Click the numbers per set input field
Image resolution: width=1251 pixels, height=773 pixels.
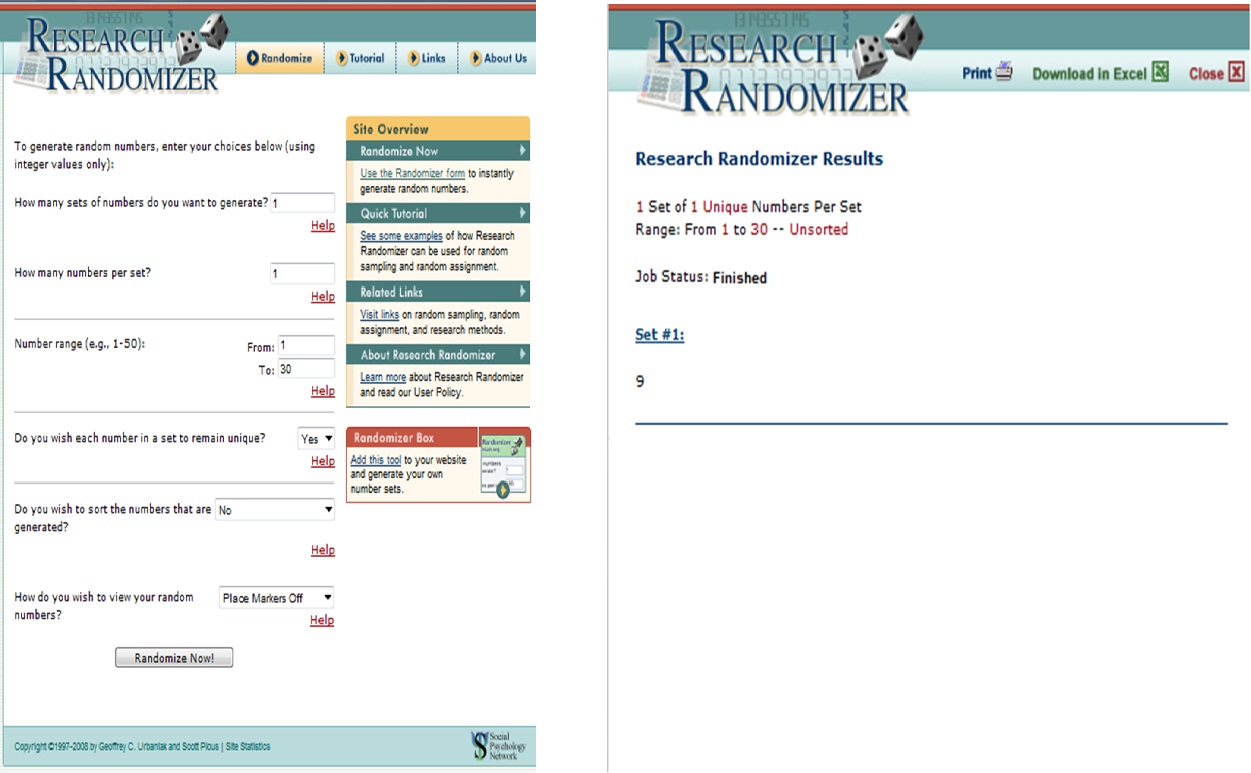point(303,273)
